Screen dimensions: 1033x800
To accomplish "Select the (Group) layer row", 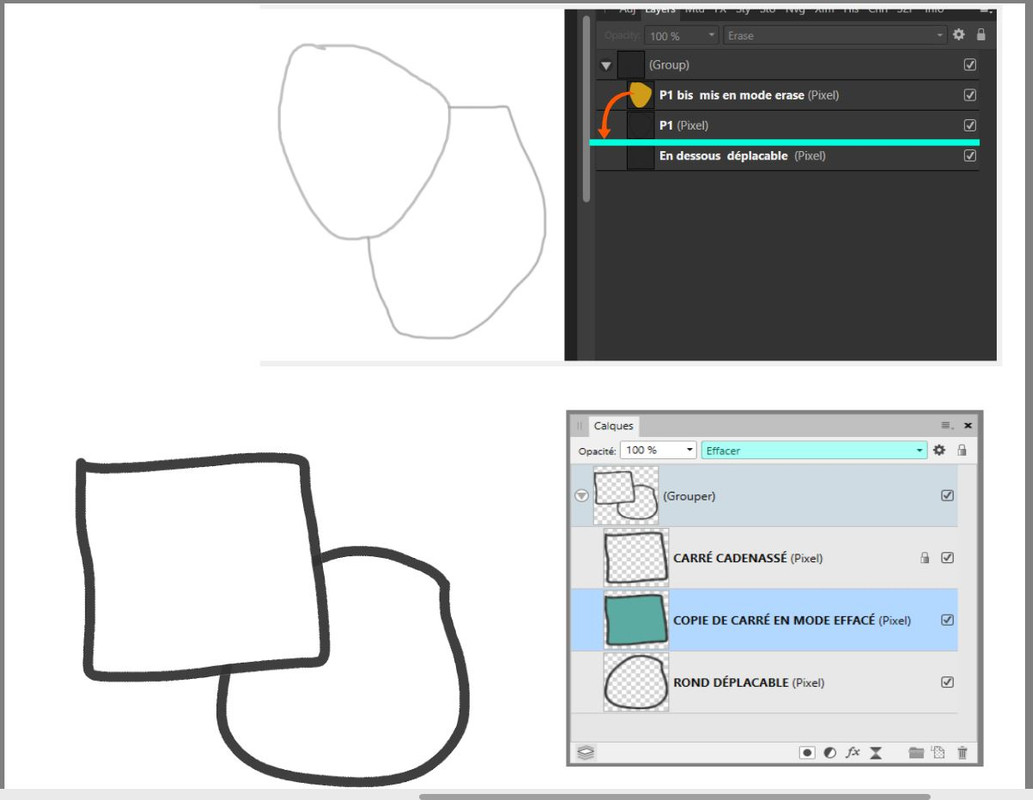I will coord(788,65).
